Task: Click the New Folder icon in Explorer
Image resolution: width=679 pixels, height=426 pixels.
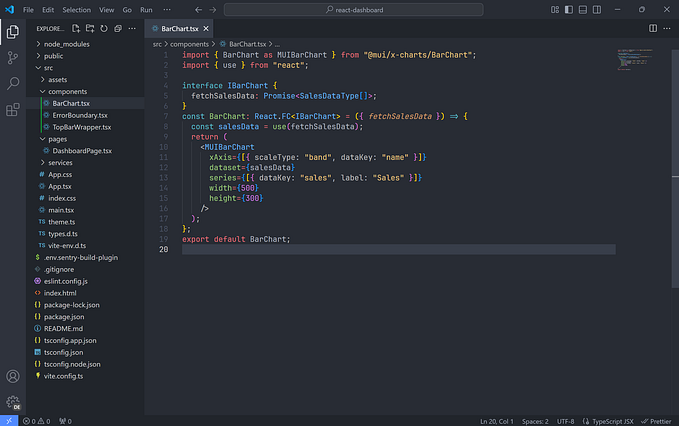Action: (90, 29)
